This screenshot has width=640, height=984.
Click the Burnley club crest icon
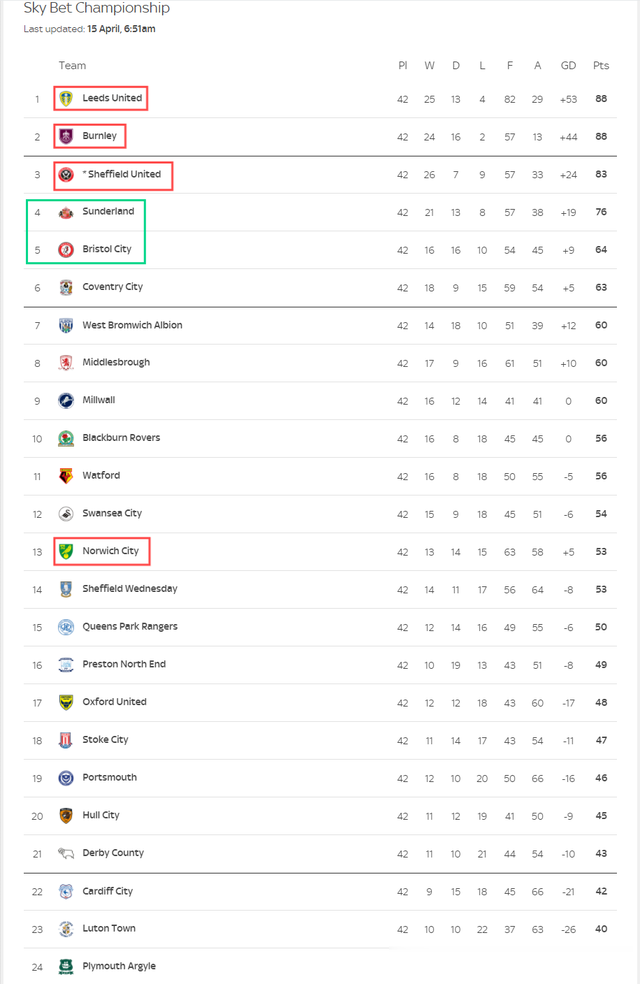click(66, 136)
